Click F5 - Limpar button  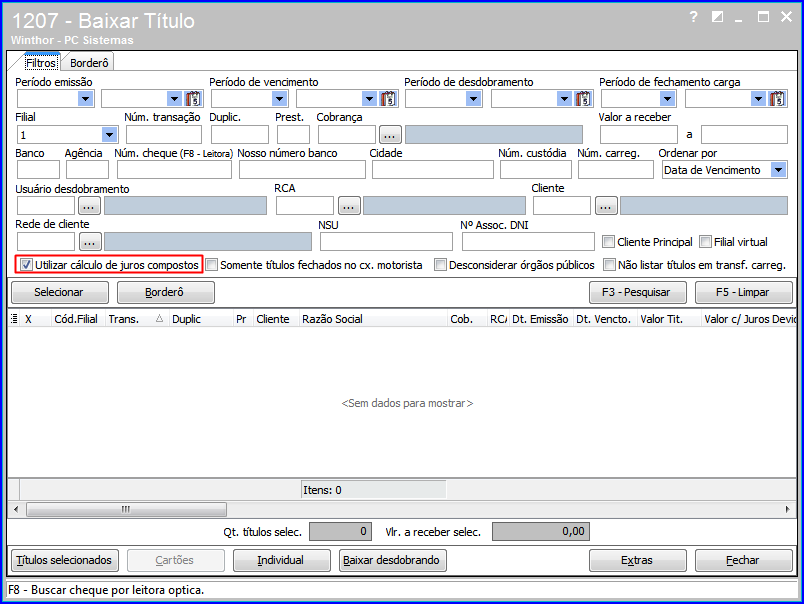[x=743, y=292]
